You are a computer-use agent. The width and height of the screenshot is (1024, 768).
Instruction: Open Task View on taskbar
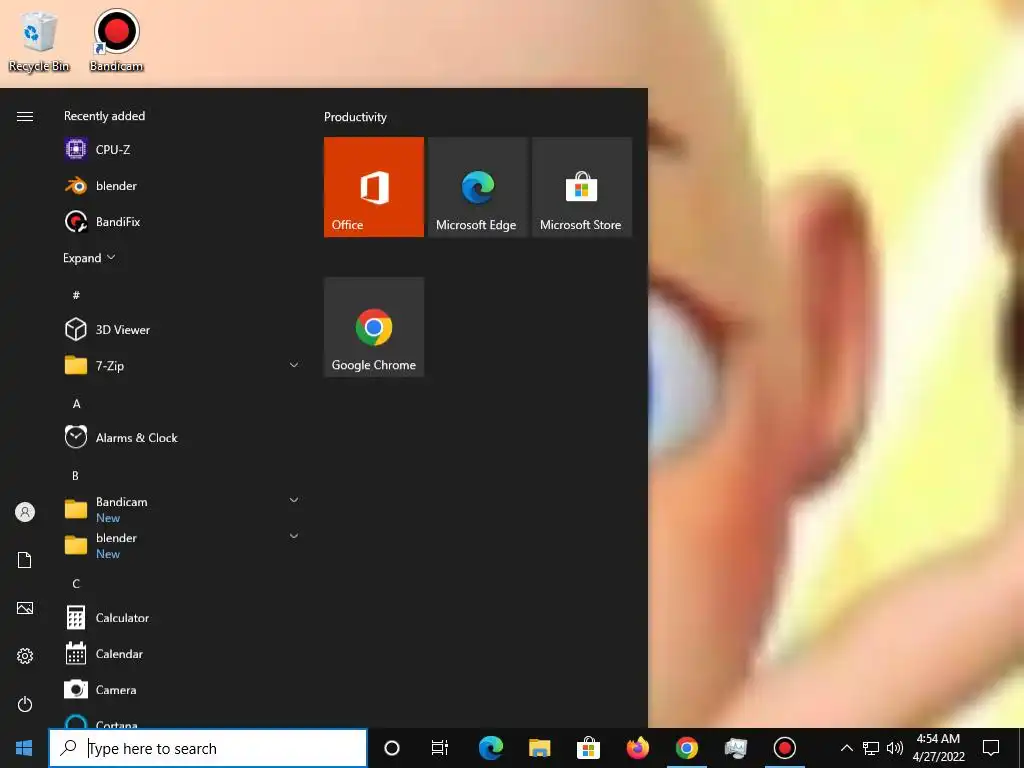tap(440, 748)
